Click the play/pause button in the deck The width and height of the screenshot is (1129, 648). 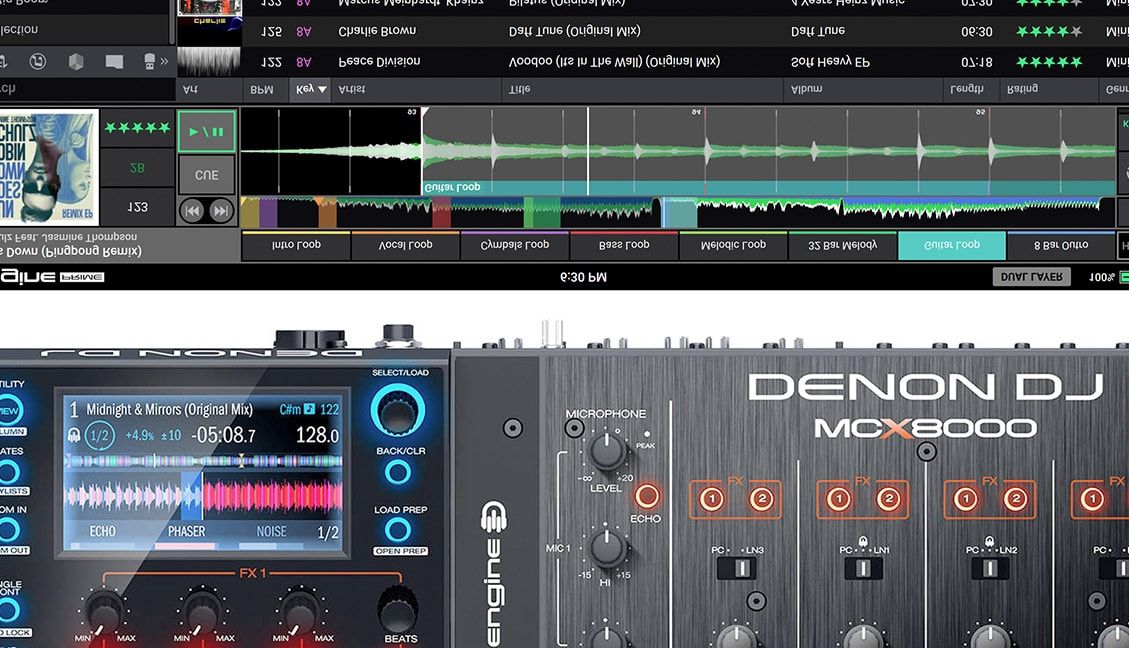click(x=207, y=132)
